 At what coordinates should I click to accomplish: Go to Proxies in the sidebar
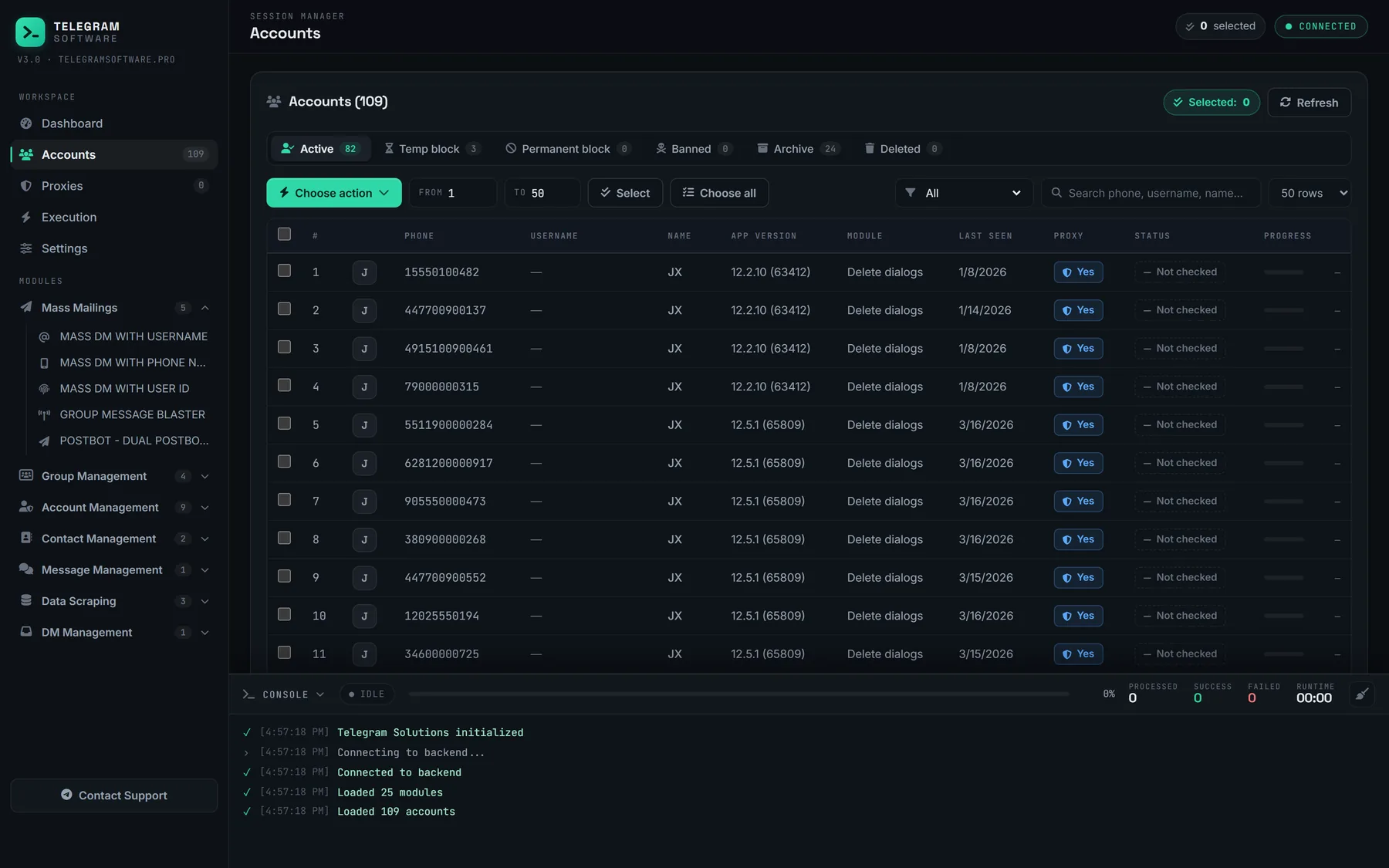(114, 186)
